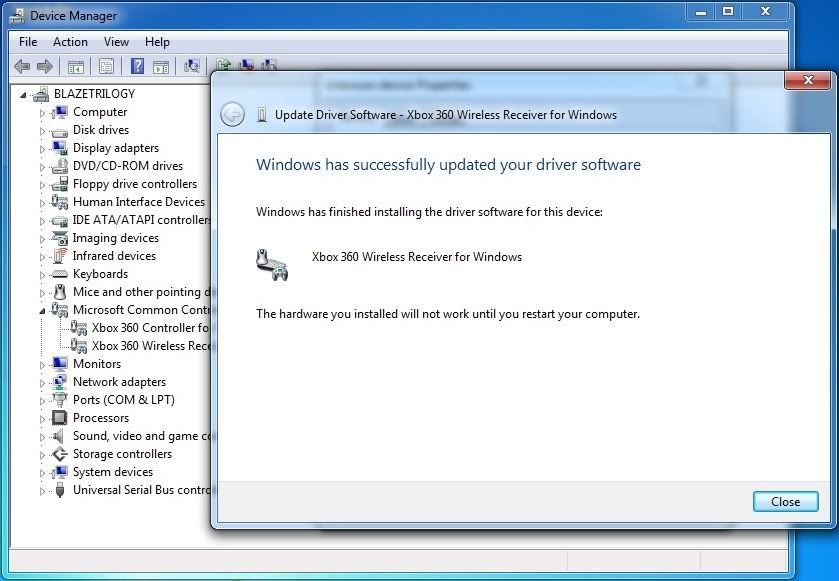
Task: Expand the Display adapters category
Action: [42, 149]
